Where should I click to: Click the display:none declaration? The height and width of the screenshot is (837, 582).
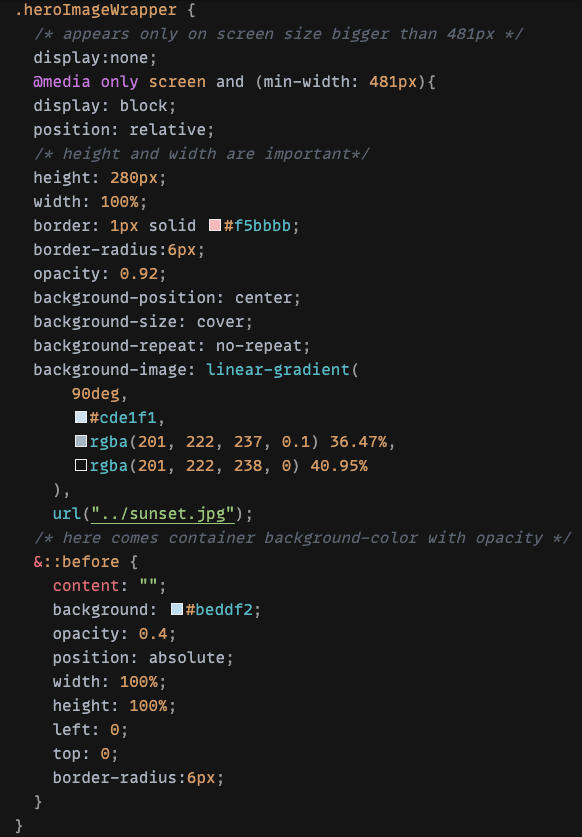pos(95,58)
